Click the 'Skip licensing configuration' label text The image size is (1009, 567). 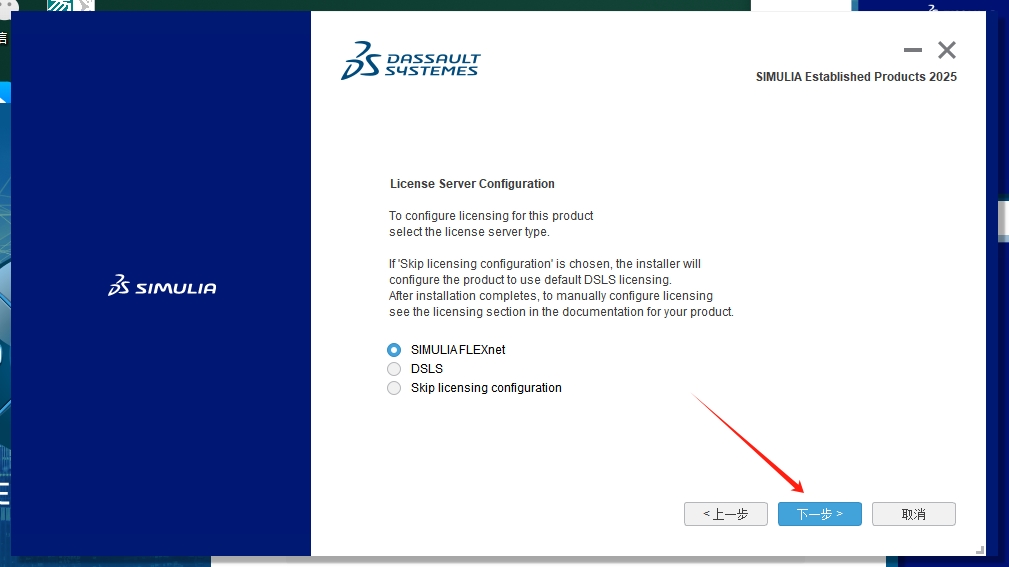tap(486, 388)
